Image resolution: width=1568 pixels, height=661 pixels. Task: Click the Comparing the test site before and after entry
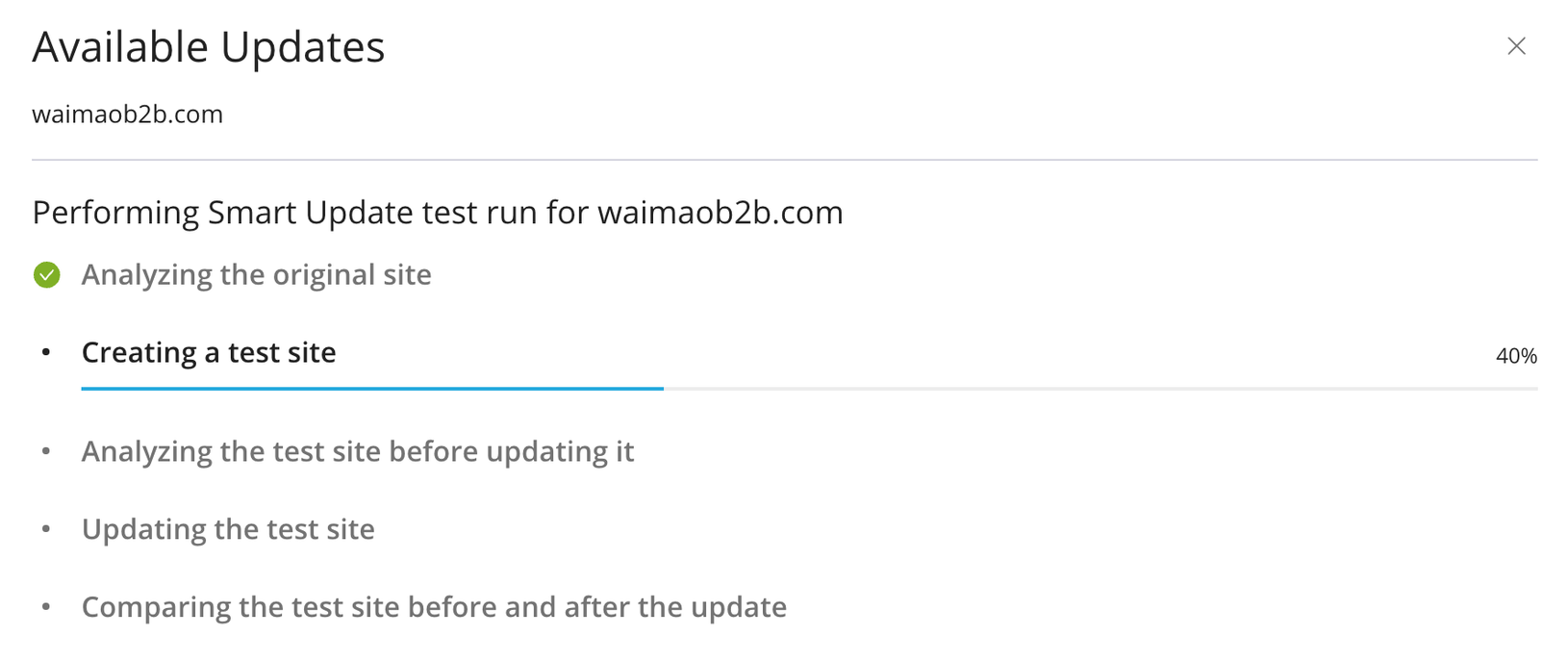(x=434, y=607)
